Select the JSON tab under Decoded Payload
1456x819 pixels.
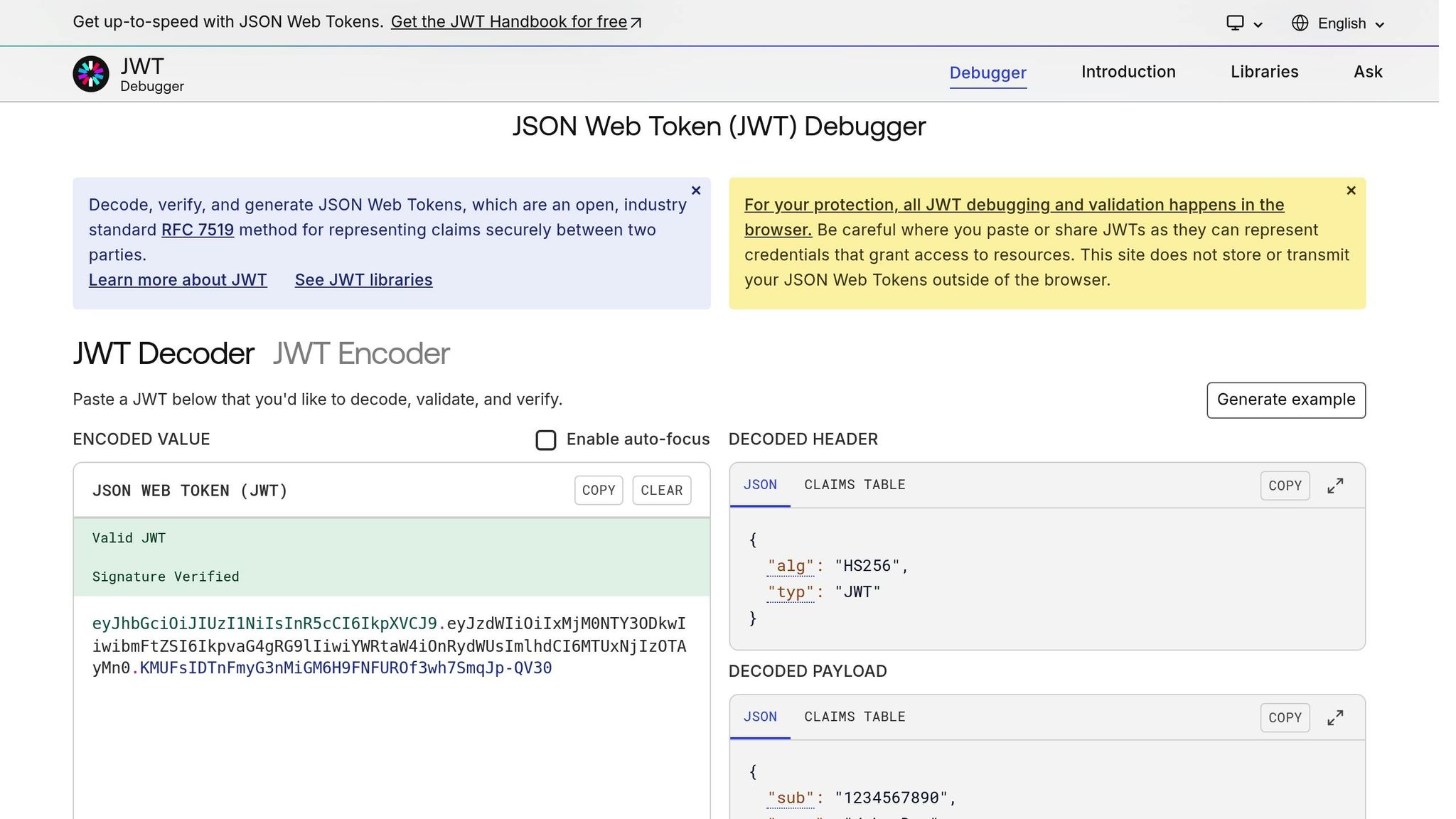point(760,717)
